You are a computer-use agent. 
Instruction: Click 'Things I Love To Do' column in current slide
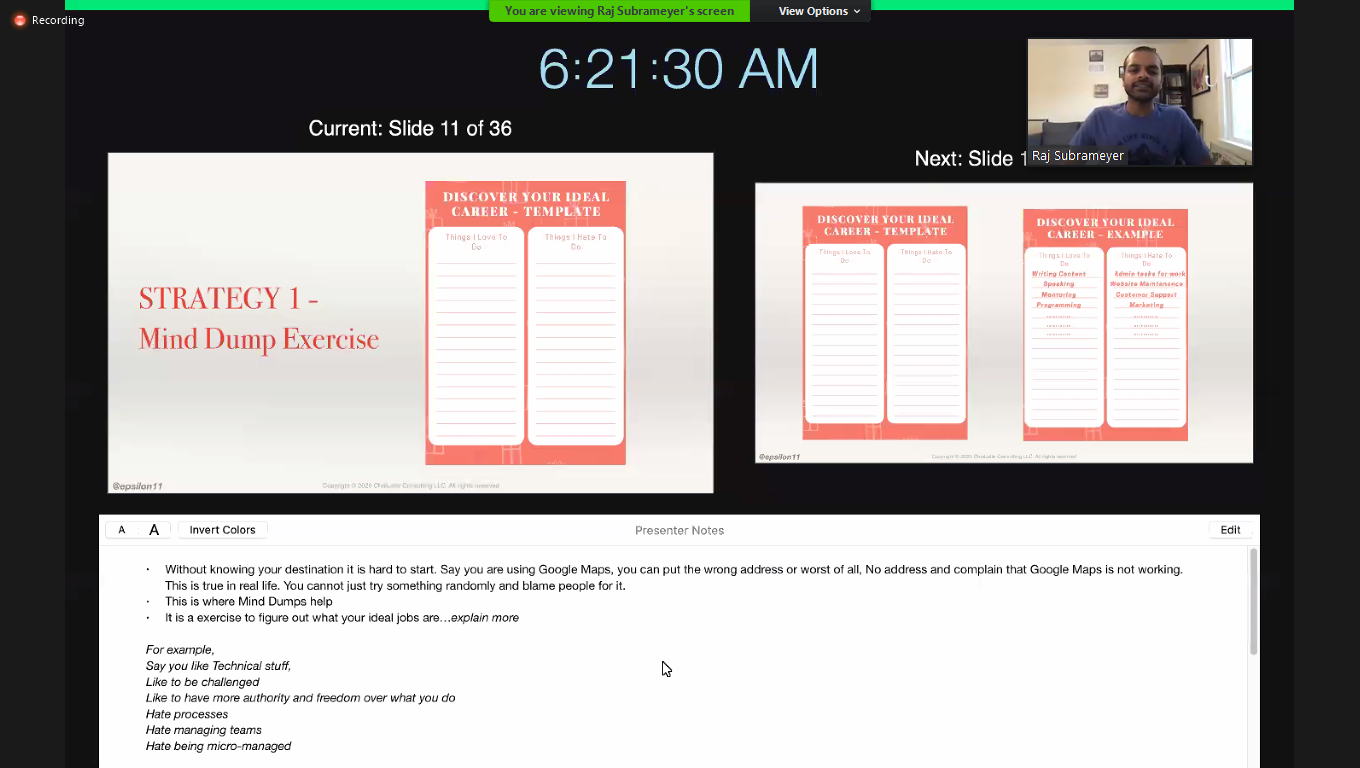(x=476, y=335)
